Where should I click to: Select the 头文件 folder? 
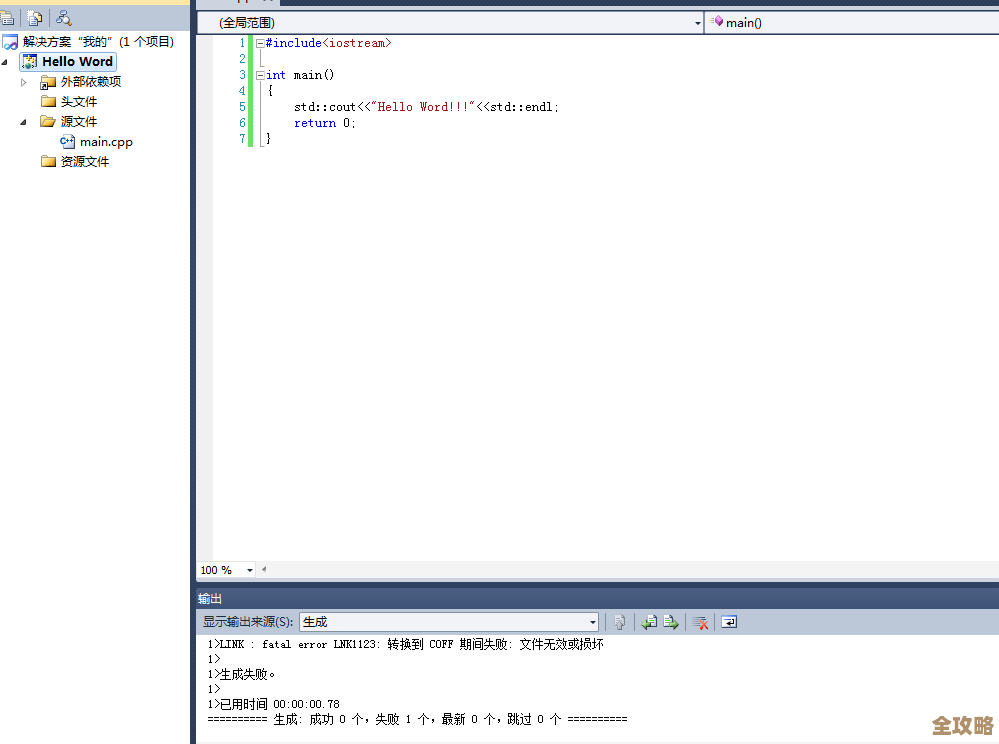click(x=78, y=102)
